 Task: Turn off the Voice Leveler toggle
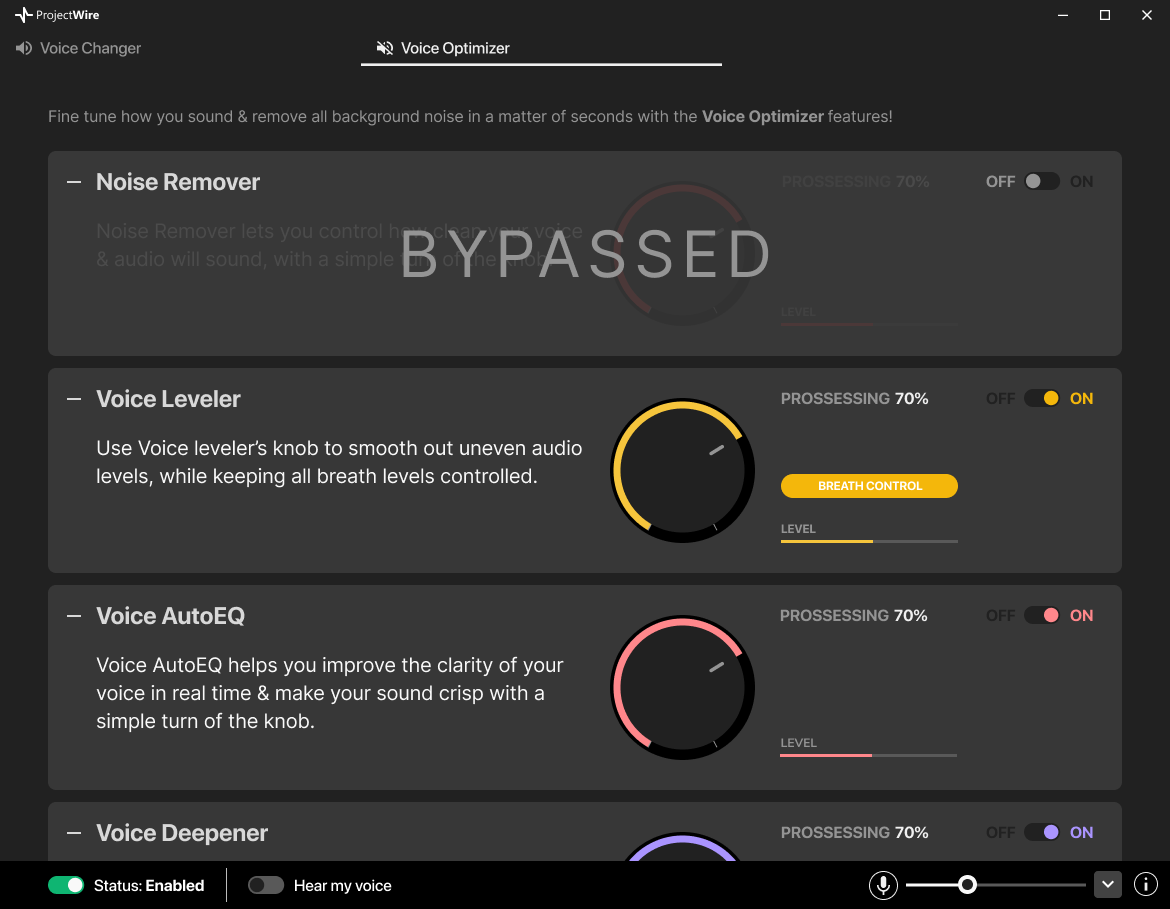coord(1042,399)
